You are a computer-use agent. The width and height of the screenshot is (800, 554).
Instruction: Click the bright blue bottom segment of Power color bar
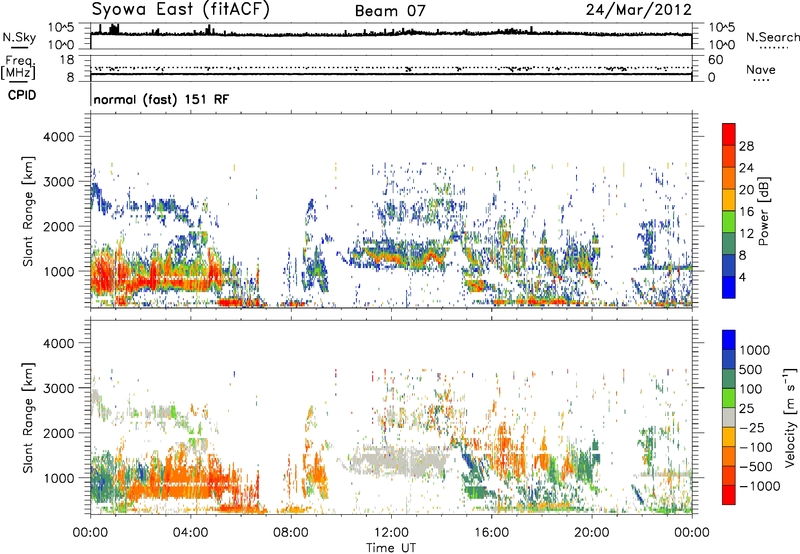[x=729, y=287]
